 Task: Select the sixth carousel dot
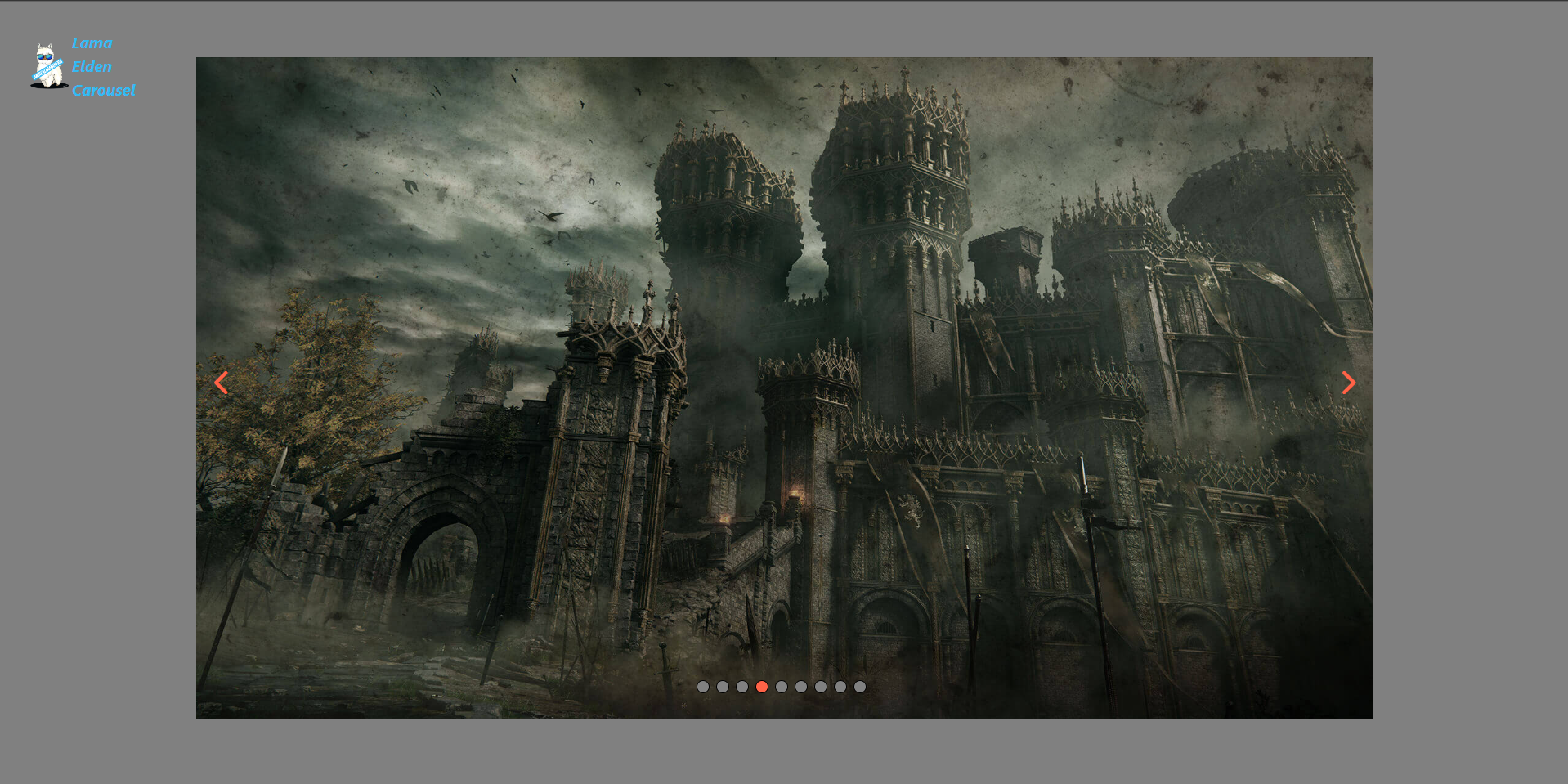[x=801, y=687]
